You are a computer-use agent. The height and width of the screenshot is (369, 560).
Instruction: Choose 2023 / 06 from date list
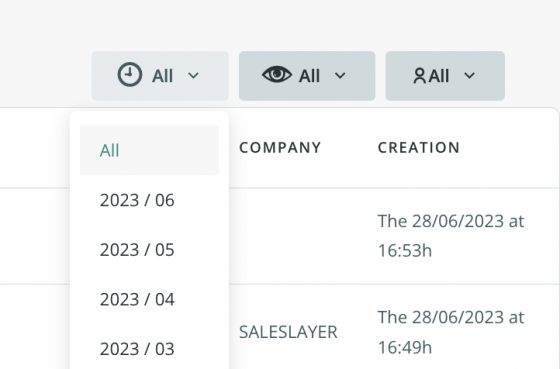click(149, 200)
